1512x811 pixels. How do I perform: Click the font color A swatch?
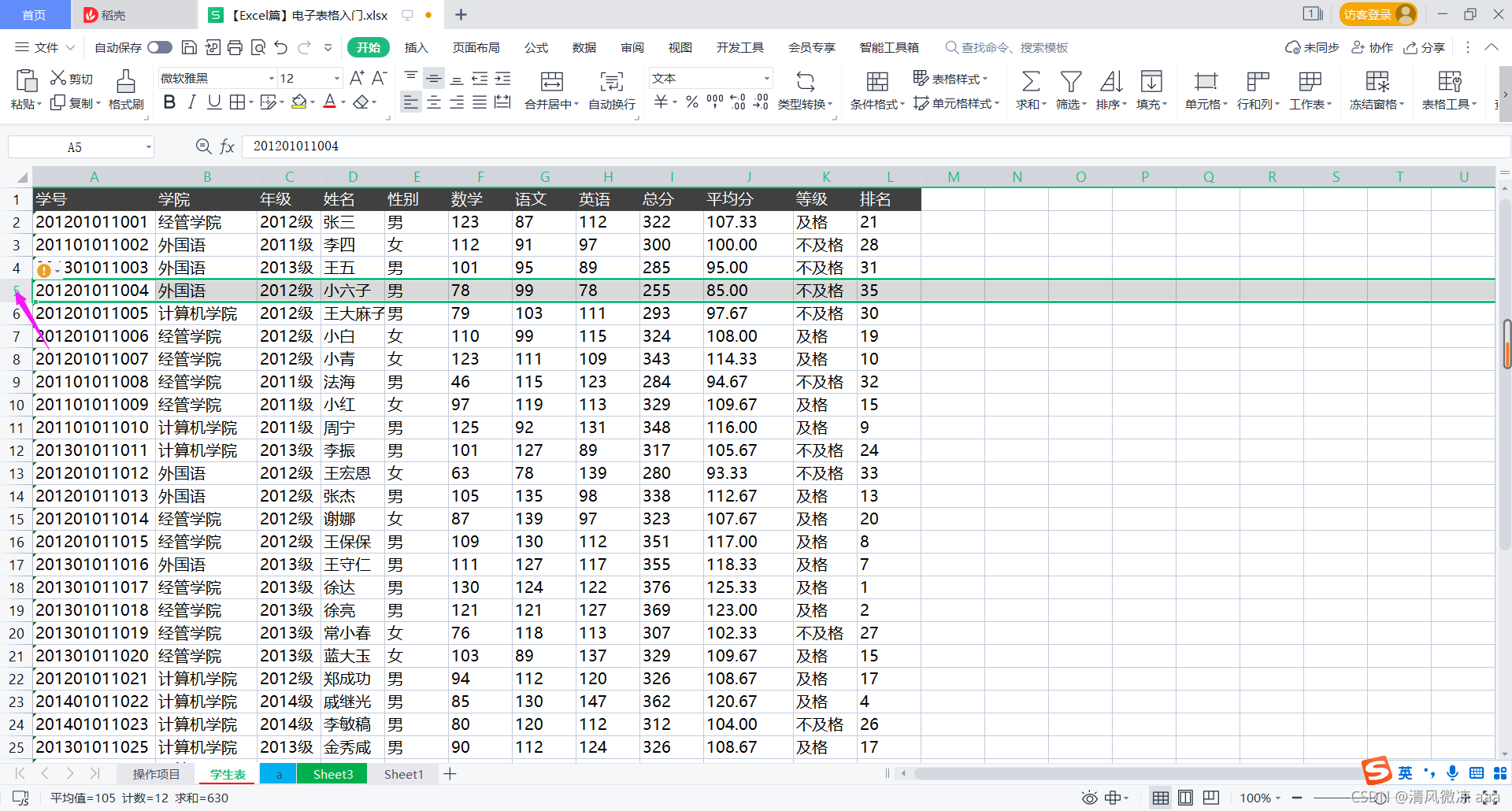329,102
